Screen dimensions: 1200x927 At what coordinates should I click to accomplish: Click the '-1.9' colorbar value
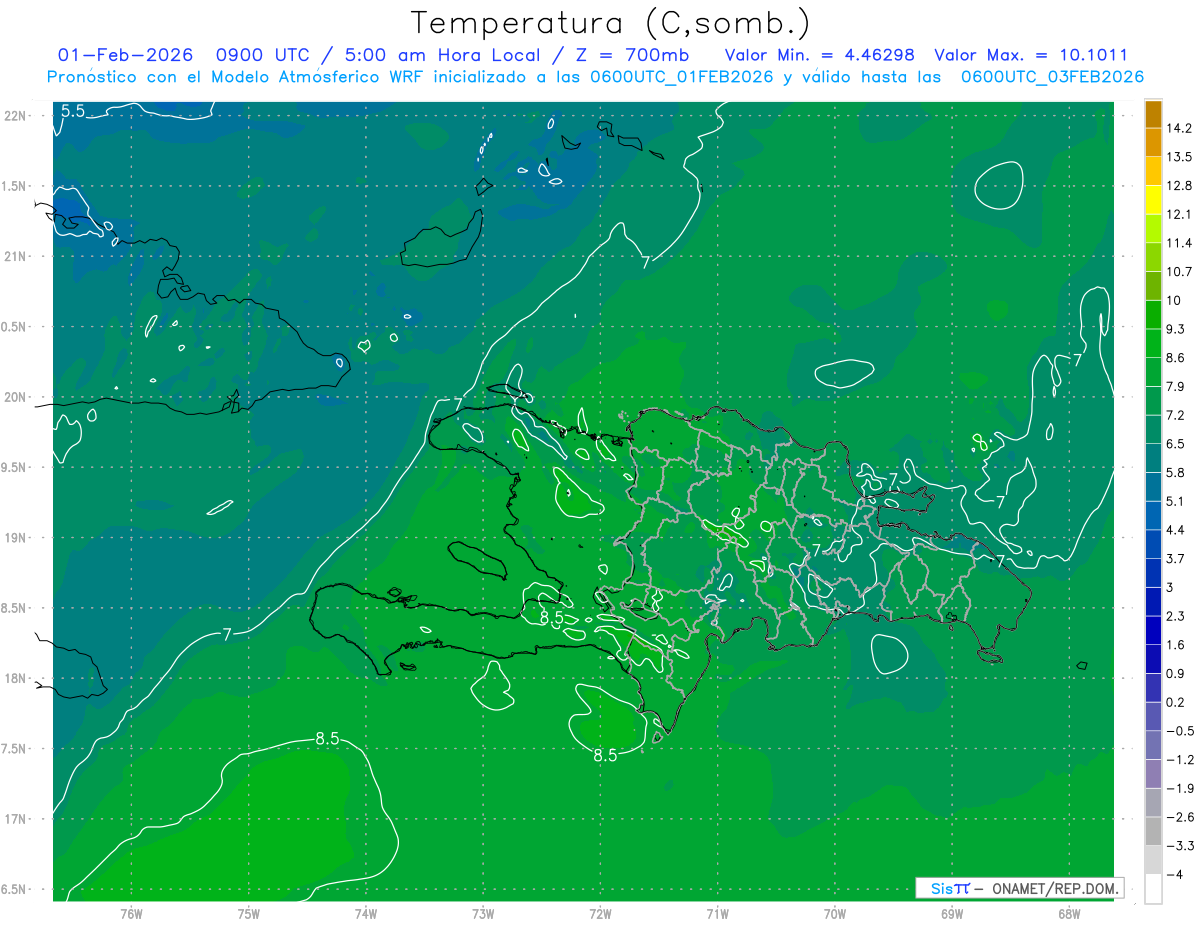coord(1180,788)
